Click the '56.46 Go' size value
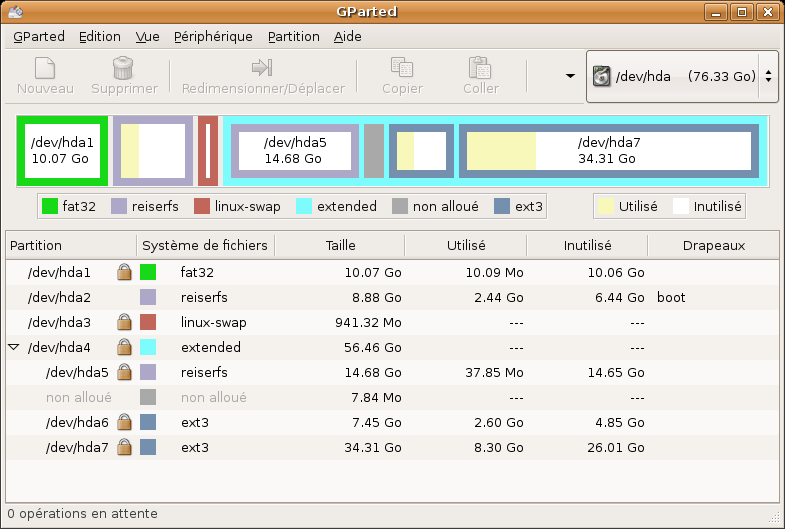Viewport: 785px width, 529px height. (372, 347)
